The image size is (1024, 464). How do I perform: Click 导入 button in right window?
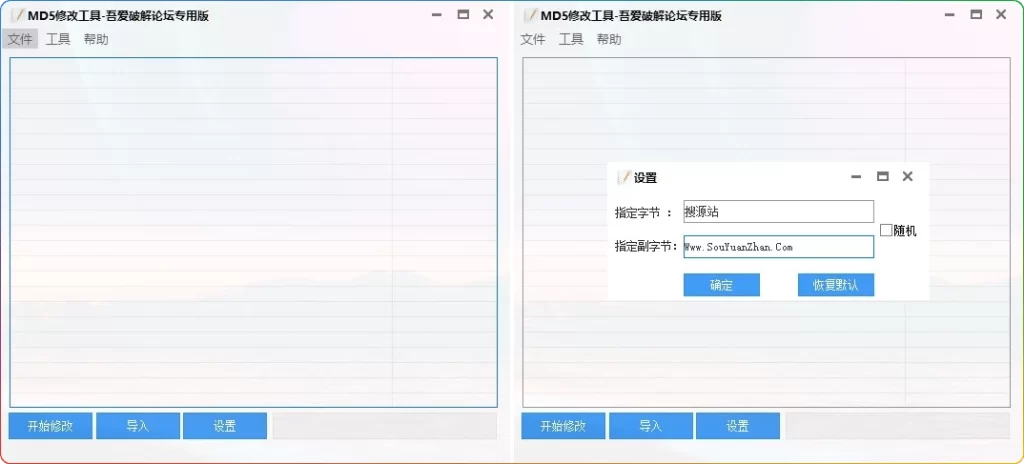coord(650,426)
